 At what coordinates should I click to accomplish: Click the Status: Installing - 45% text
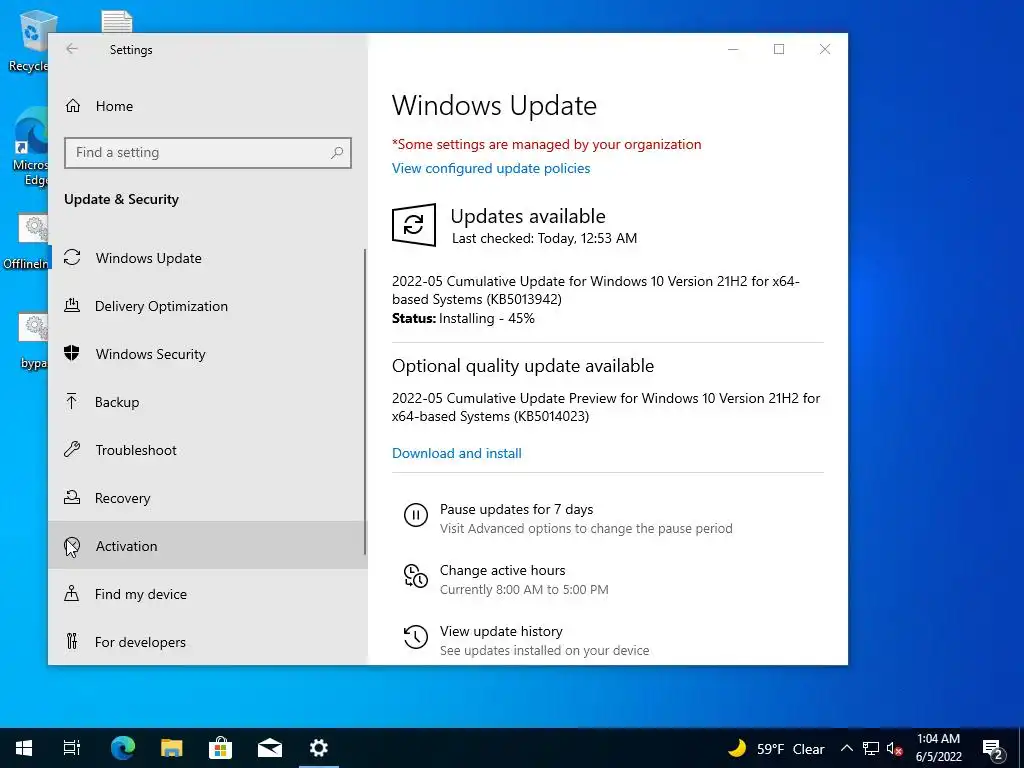tap(463, 319)
